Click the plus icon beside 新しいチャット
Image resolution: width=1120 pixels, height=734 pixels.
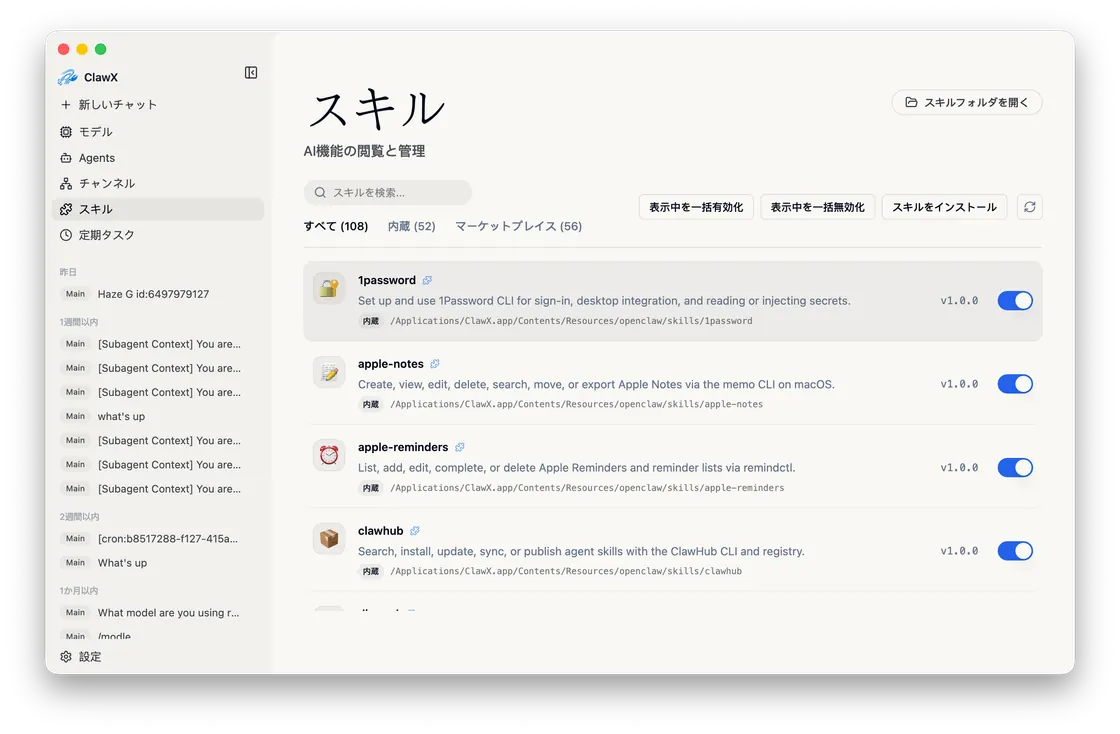click(x=66, y=105)
